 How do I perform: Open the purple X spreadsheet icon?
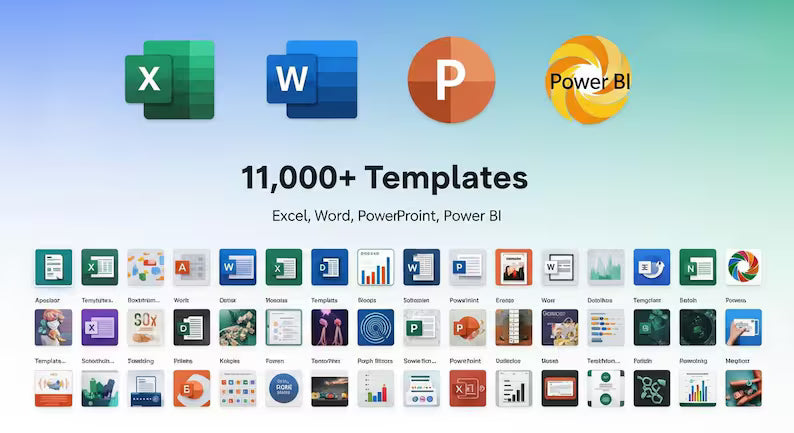point(100,328)
